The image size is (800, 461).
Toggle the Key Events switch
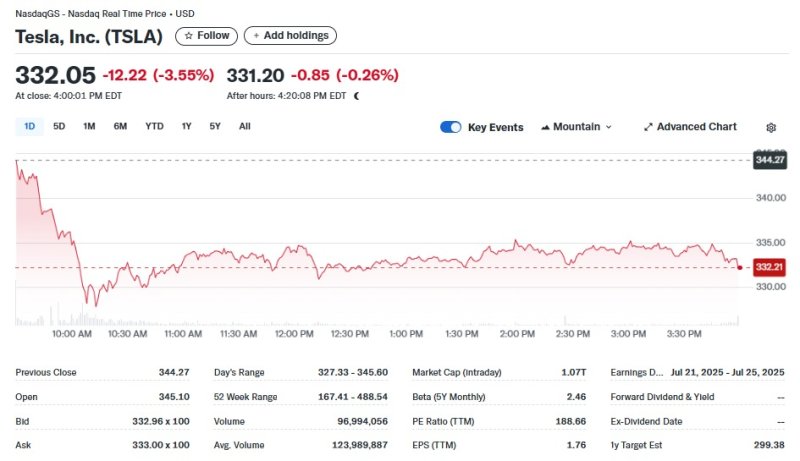[x=451, y=127]
